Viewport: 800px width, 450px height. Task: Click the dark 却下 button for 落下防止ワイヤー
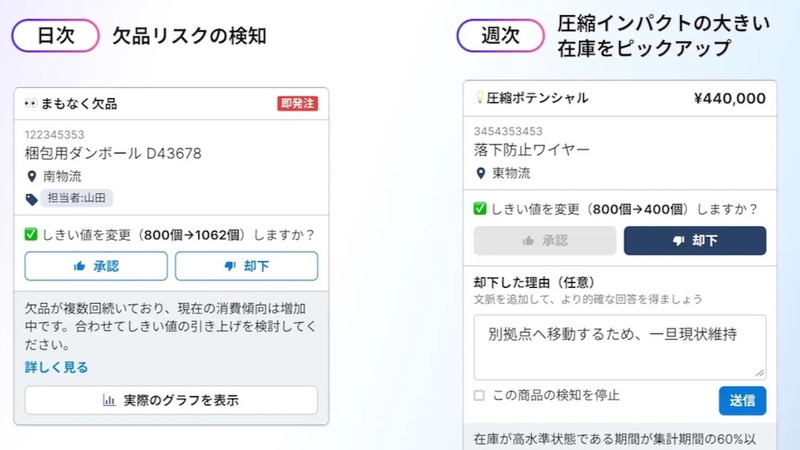[695, 240]
